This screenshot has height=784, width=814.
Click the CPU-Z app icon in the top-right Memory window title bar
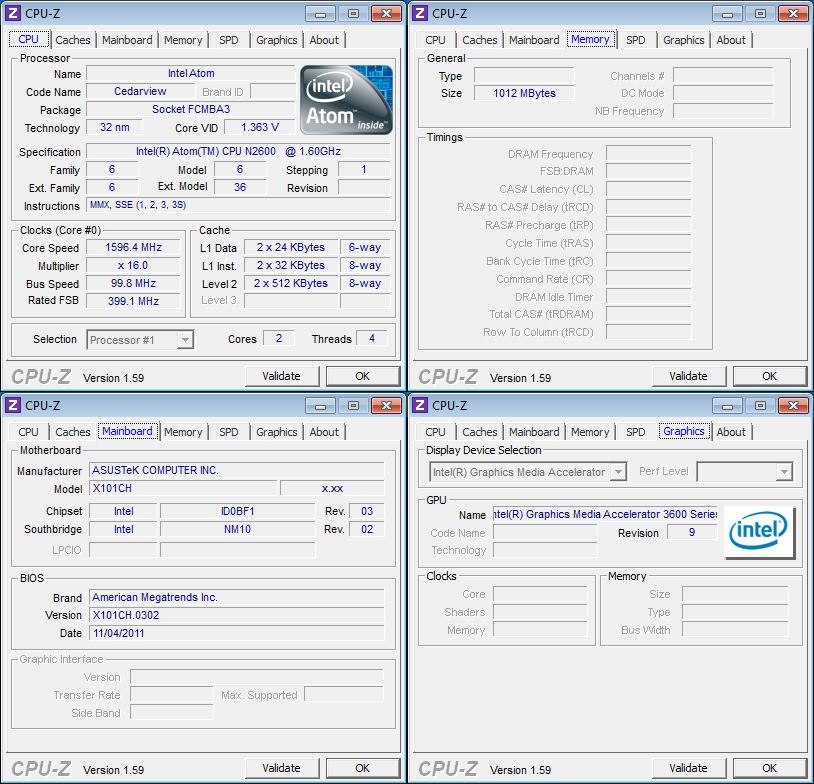point(420,13)
